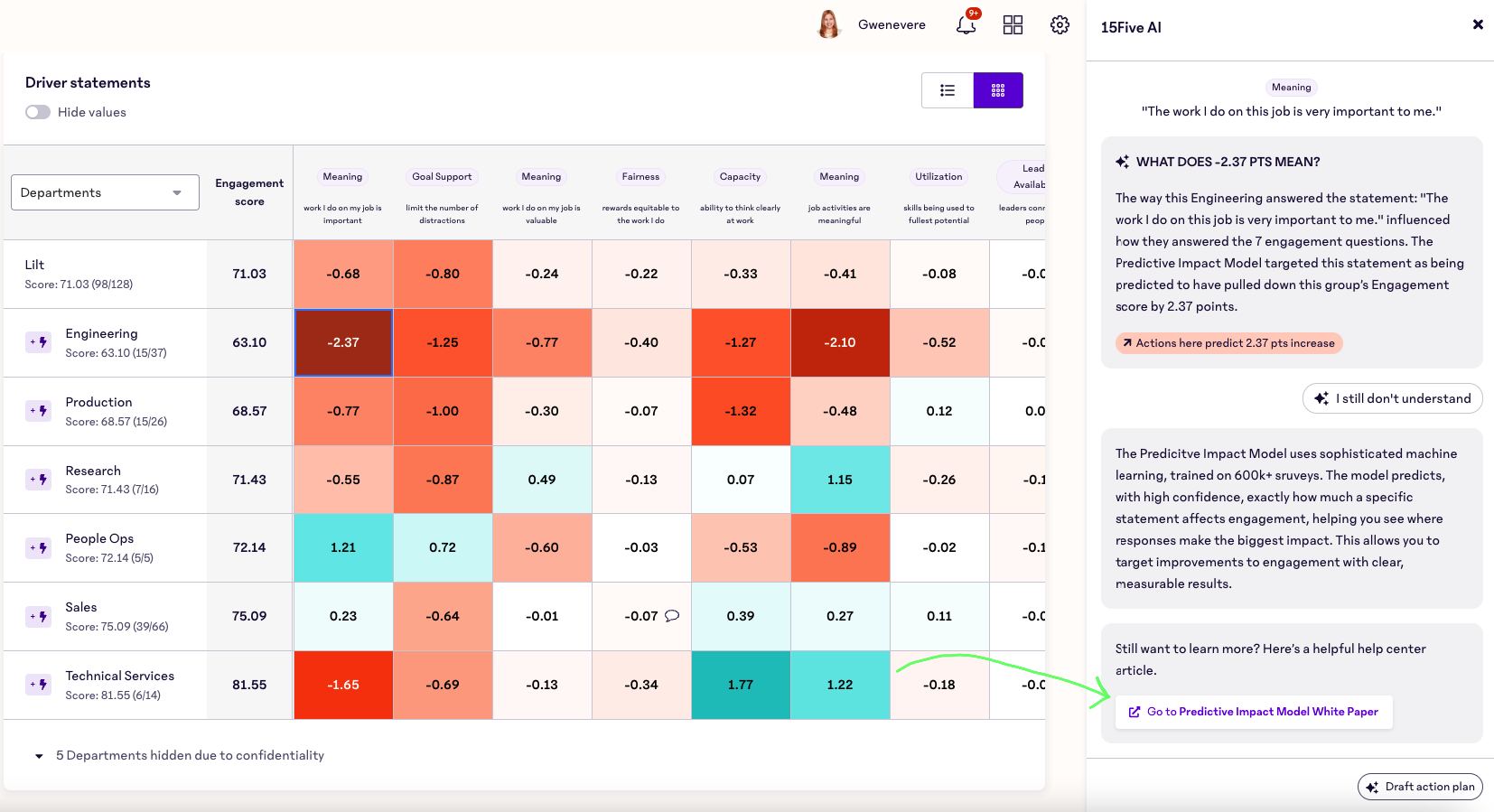
Task: Click the Engineering department name
Action: click(x=101, y=333)
